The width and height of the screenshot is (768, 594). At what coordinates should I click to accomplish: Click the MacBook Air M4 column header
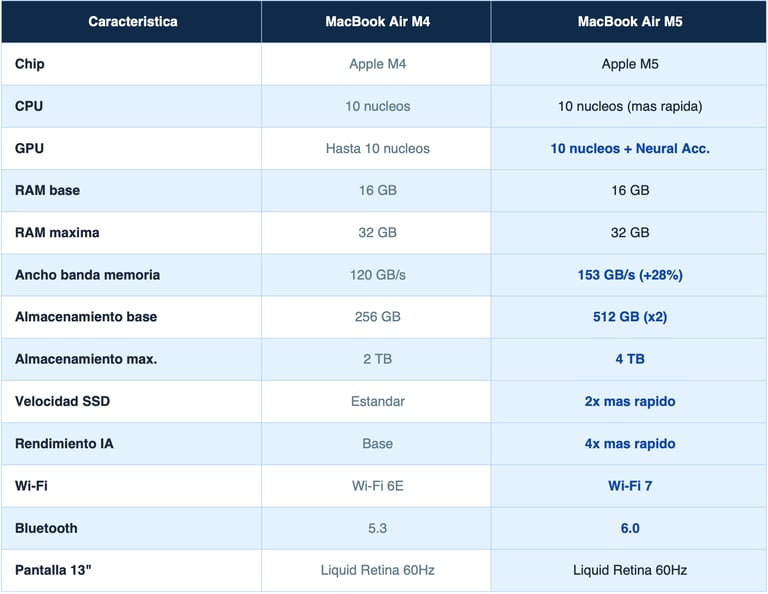377,21
